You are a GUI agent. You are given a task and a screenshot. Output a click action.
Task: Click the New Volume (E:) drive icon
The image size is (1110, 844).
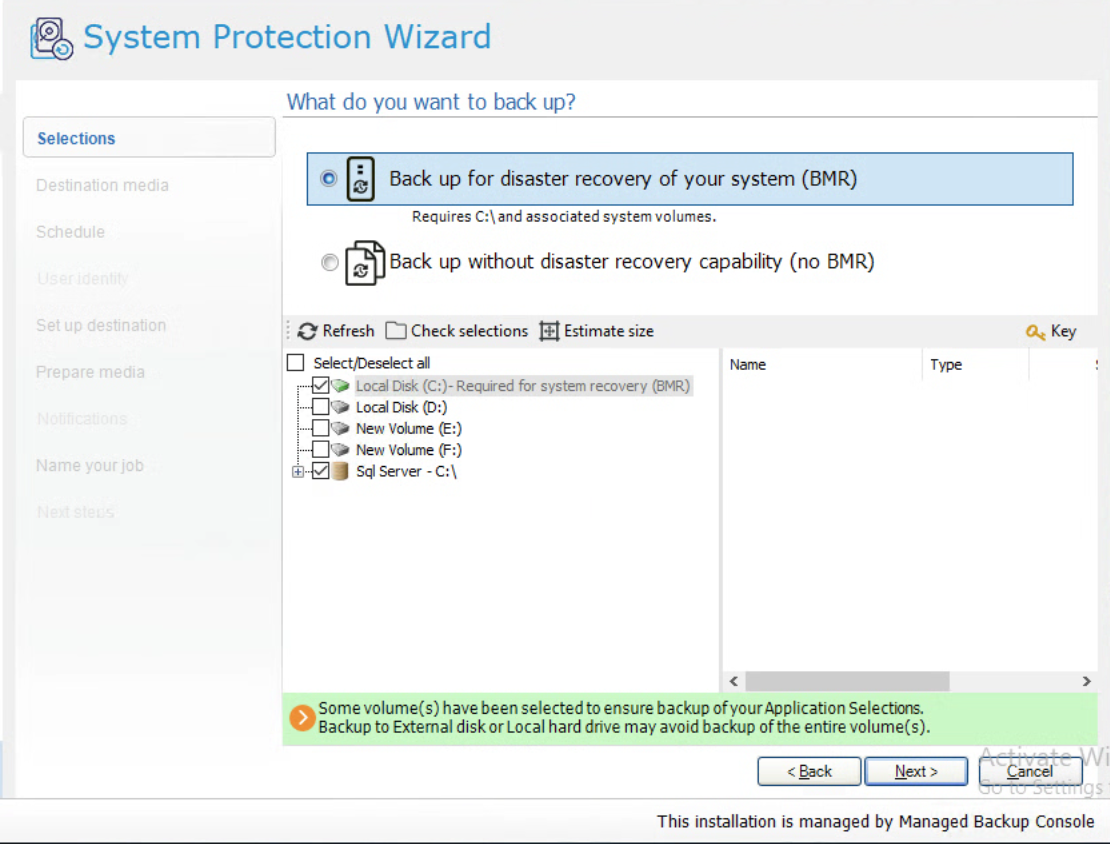pos(341,429)
